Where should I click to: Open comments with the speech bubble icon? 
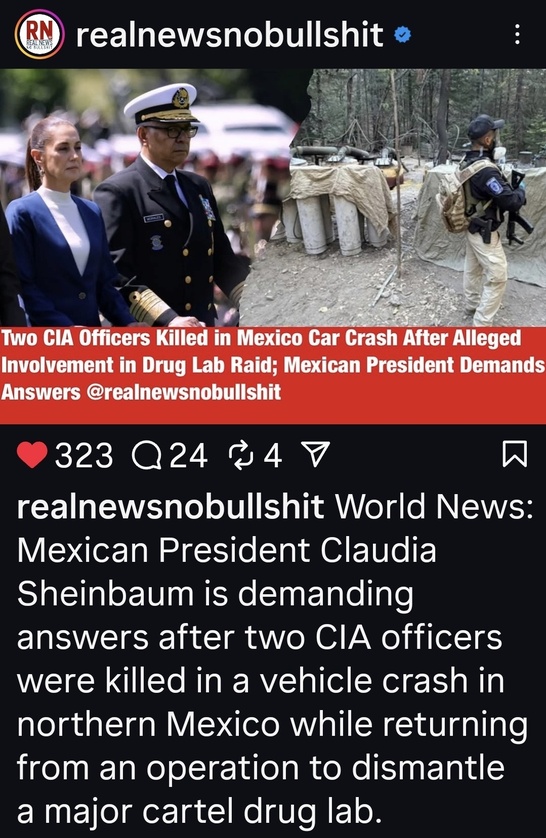(147, 455)
